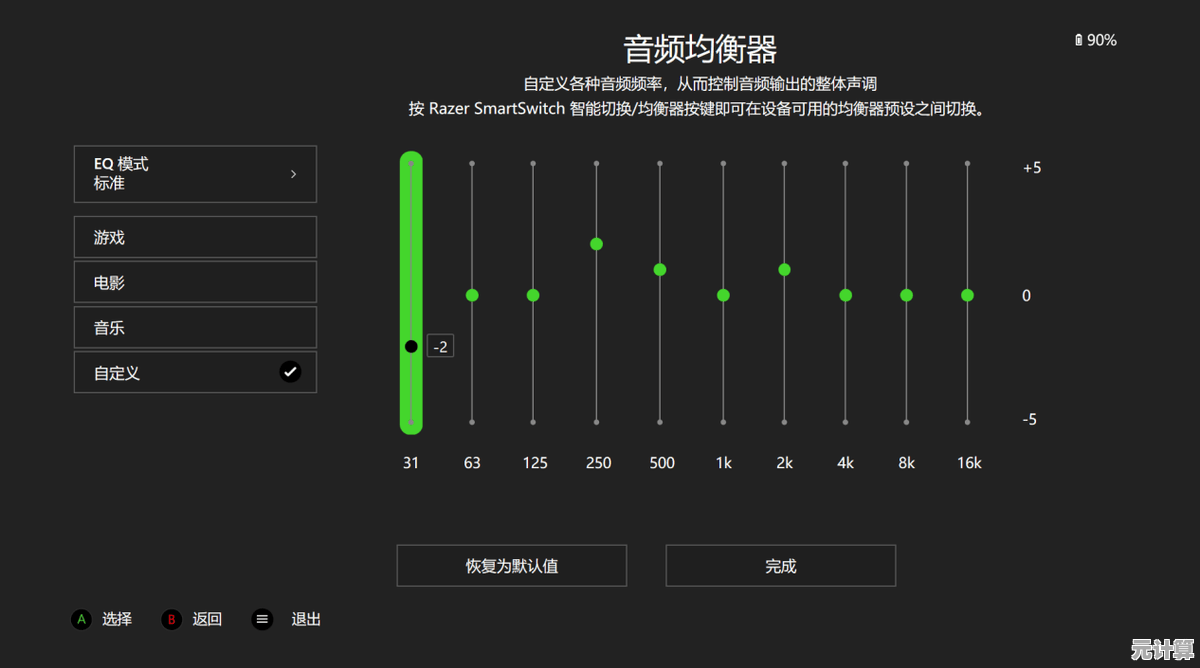This screenshot has width=1200, height=668.
Task: Click 恢复为默认值 button
Action: 512,566
